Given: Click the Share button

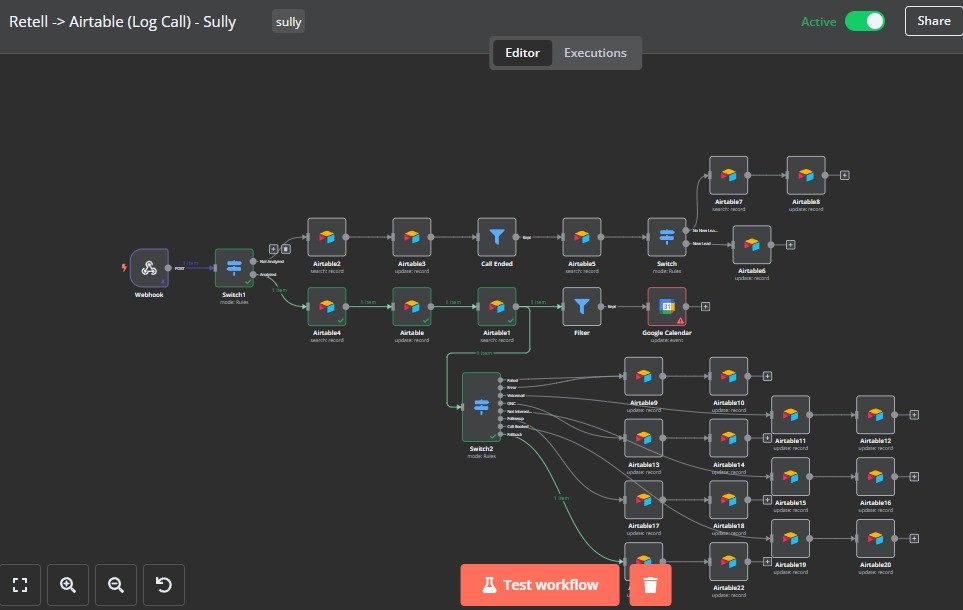Looking at the screenshot, I should [934, 21].
